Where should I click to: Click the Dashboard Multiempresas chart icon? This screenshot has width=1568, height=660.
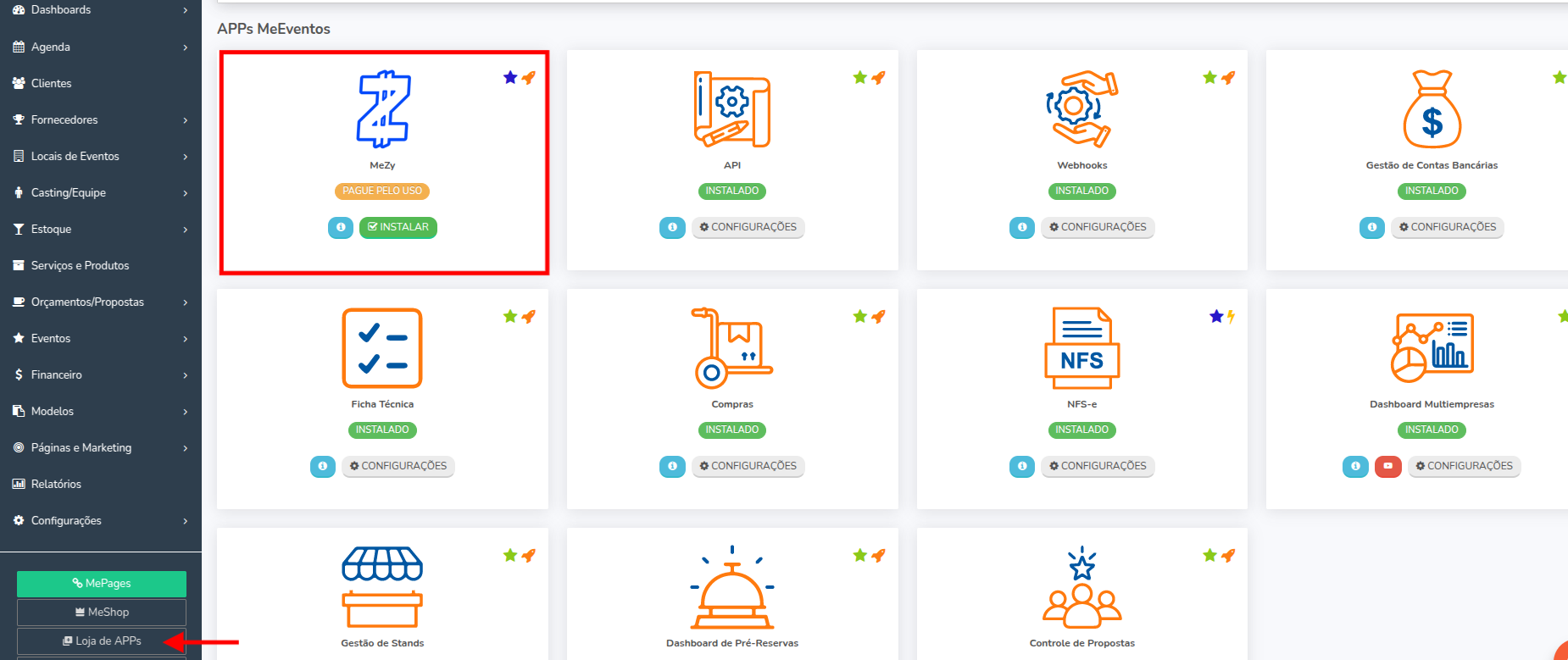(1432, 348)
